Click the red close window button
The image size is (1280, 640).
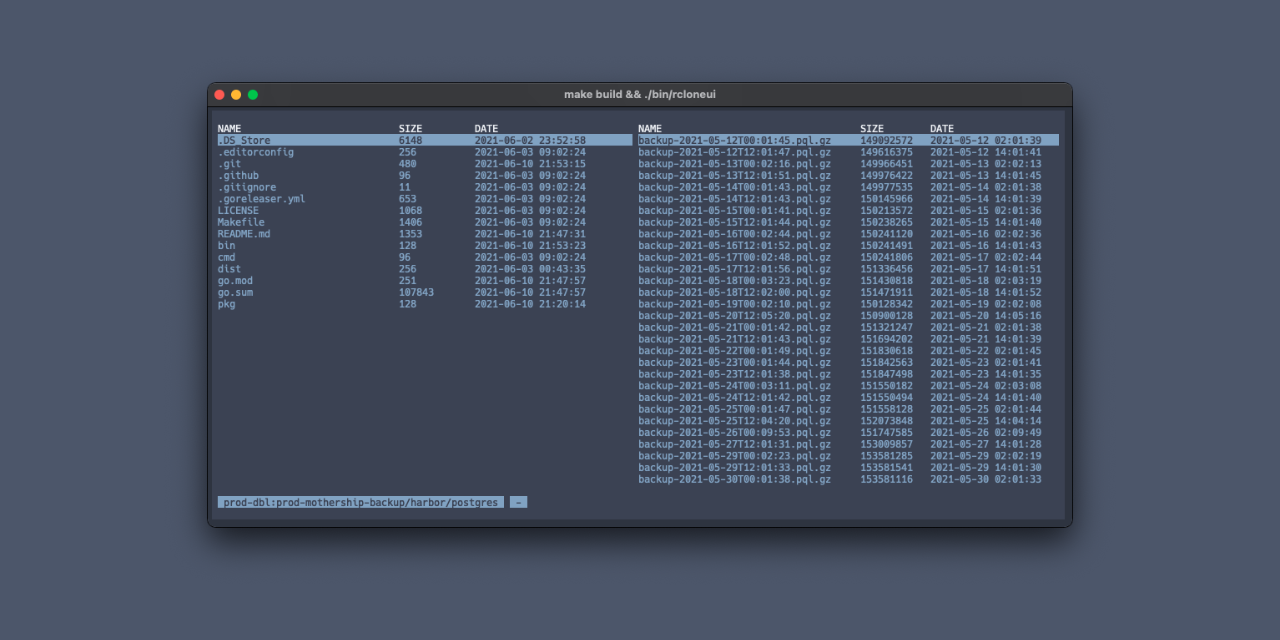pyautogui.click(x=220, y=95)
